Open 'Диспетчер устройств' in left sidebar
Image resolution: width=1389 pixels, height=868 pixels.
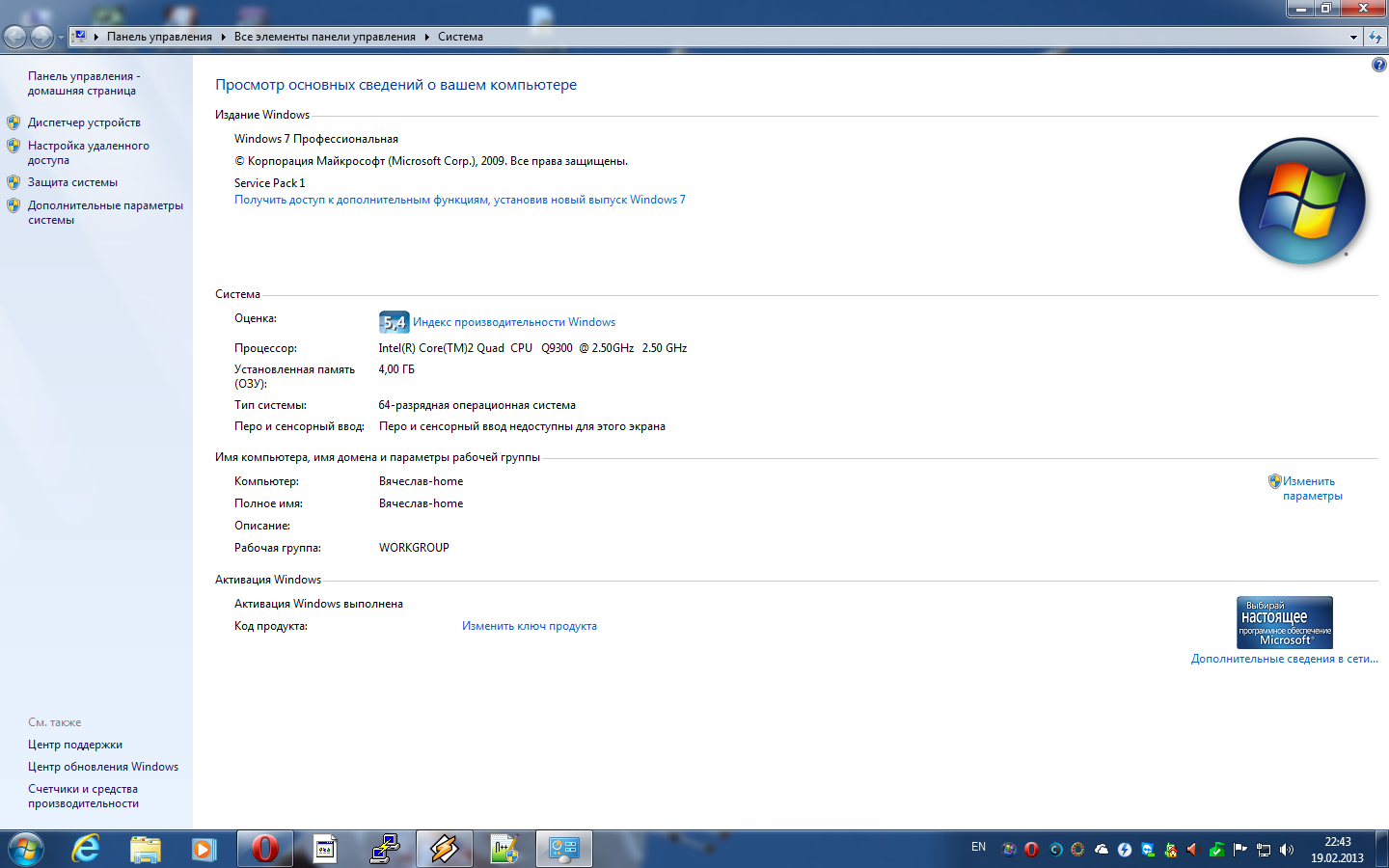coord(84,122)
